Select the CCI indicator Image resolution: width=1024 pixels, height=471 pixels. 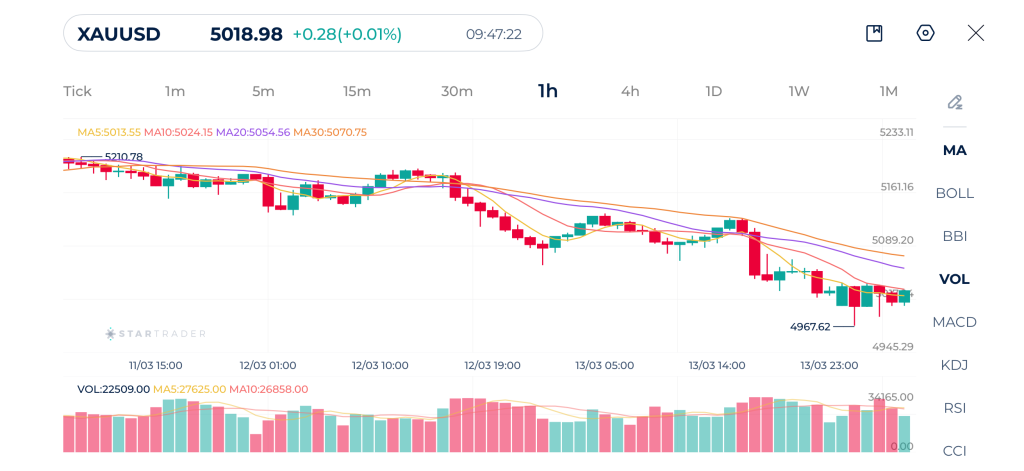(x=954, y=450)
